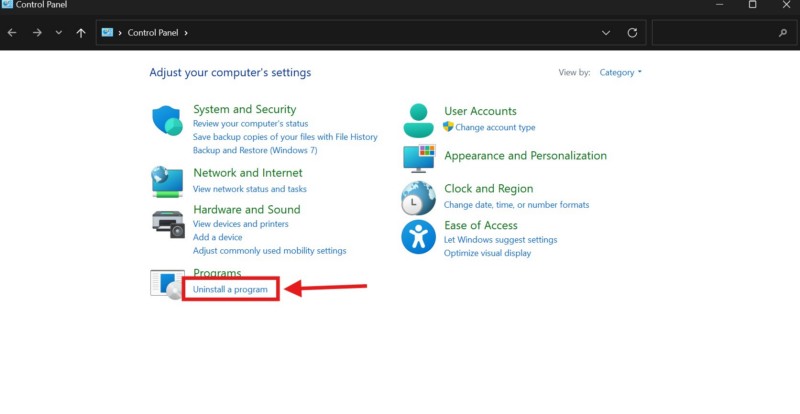Open the recent locations chevron

[59, 33]
